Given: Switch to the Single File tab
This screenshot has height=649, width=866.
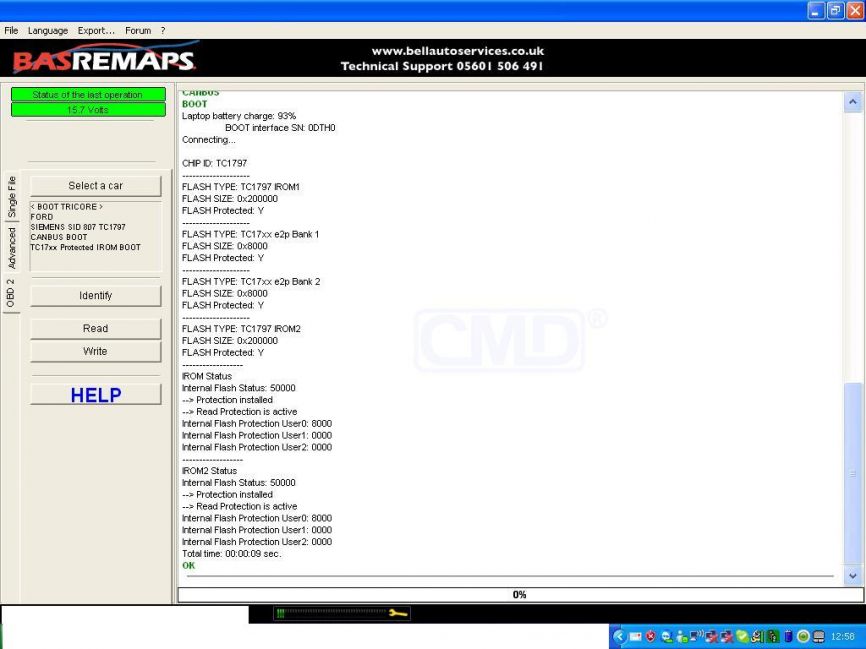Looking at the screenshot, I should click(12, 196).
